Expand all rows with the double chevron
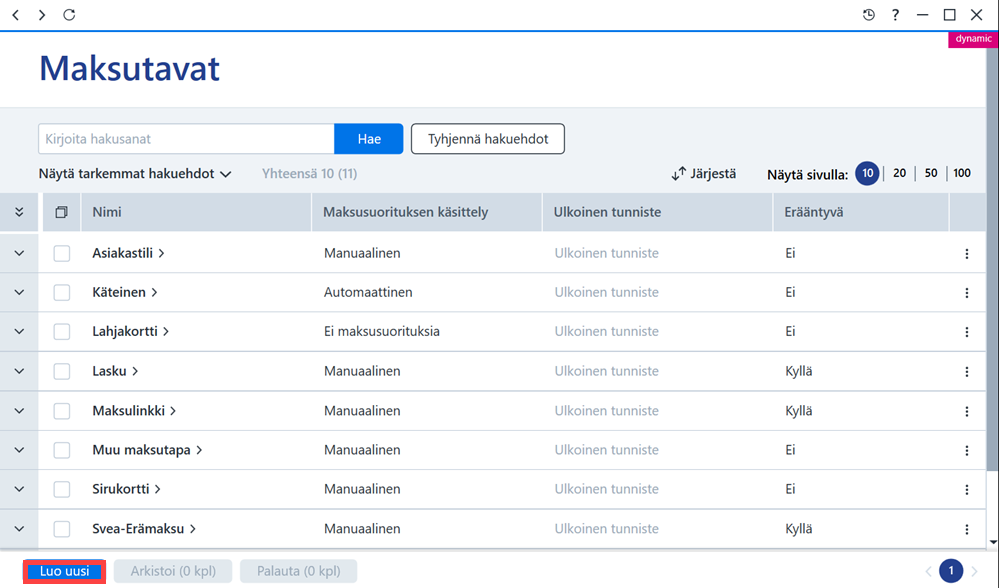 [19, 212]
